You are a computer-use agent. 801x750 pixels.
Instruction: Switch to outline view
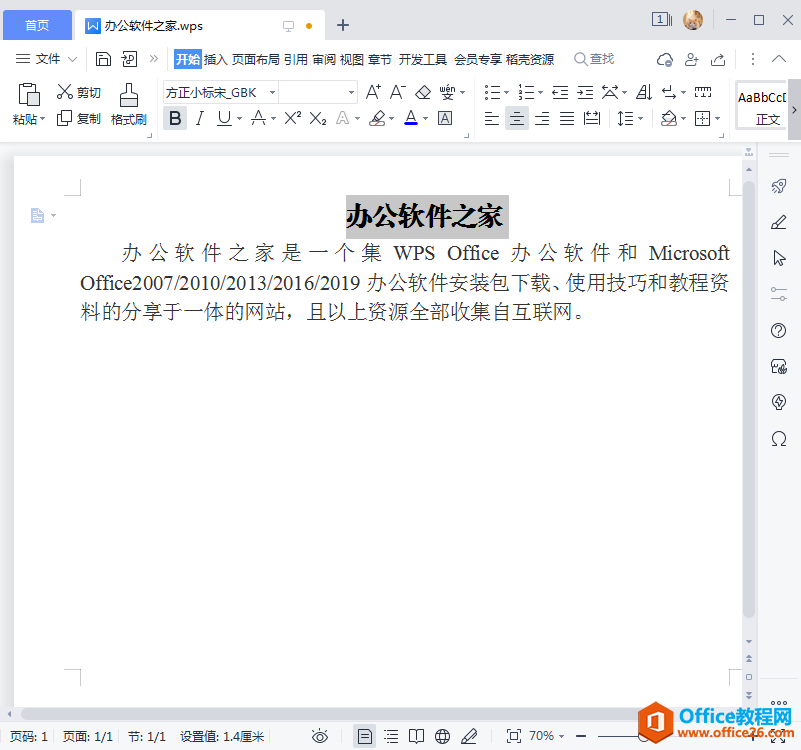(x=391, y=736)
